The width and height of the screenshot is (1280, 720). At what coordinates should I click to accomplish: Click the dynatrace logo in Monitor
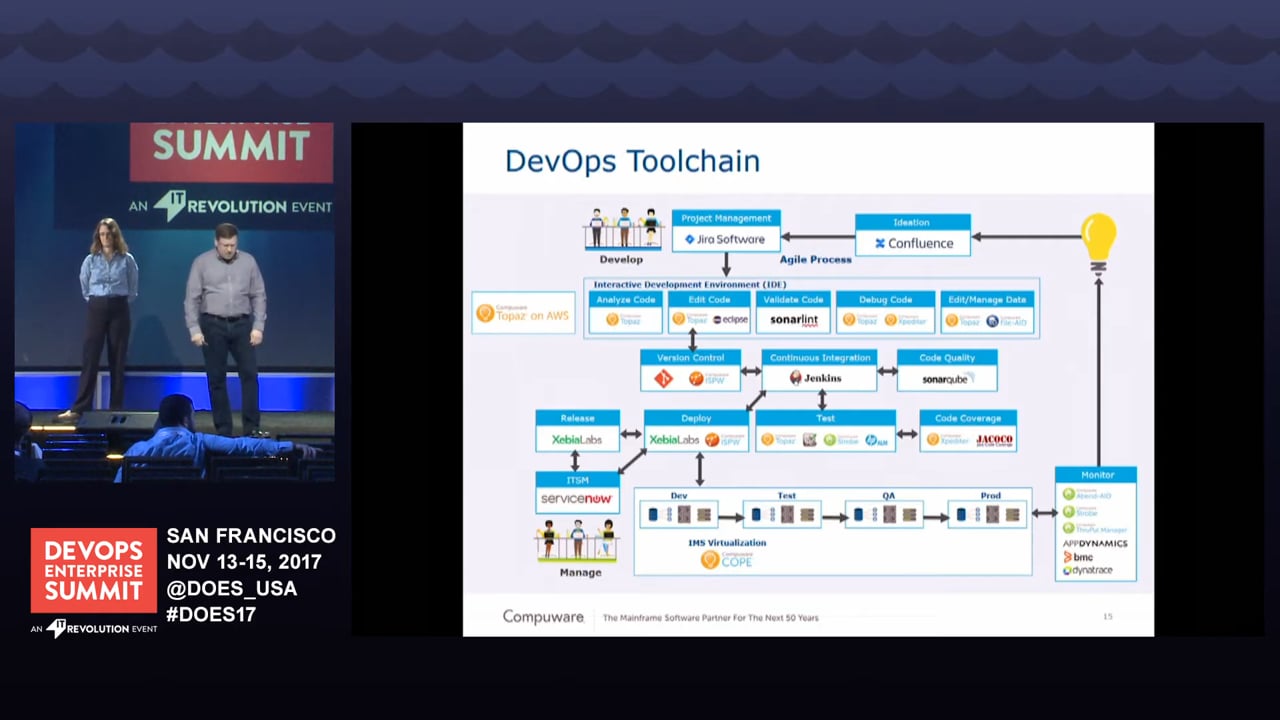[1087, 570]
